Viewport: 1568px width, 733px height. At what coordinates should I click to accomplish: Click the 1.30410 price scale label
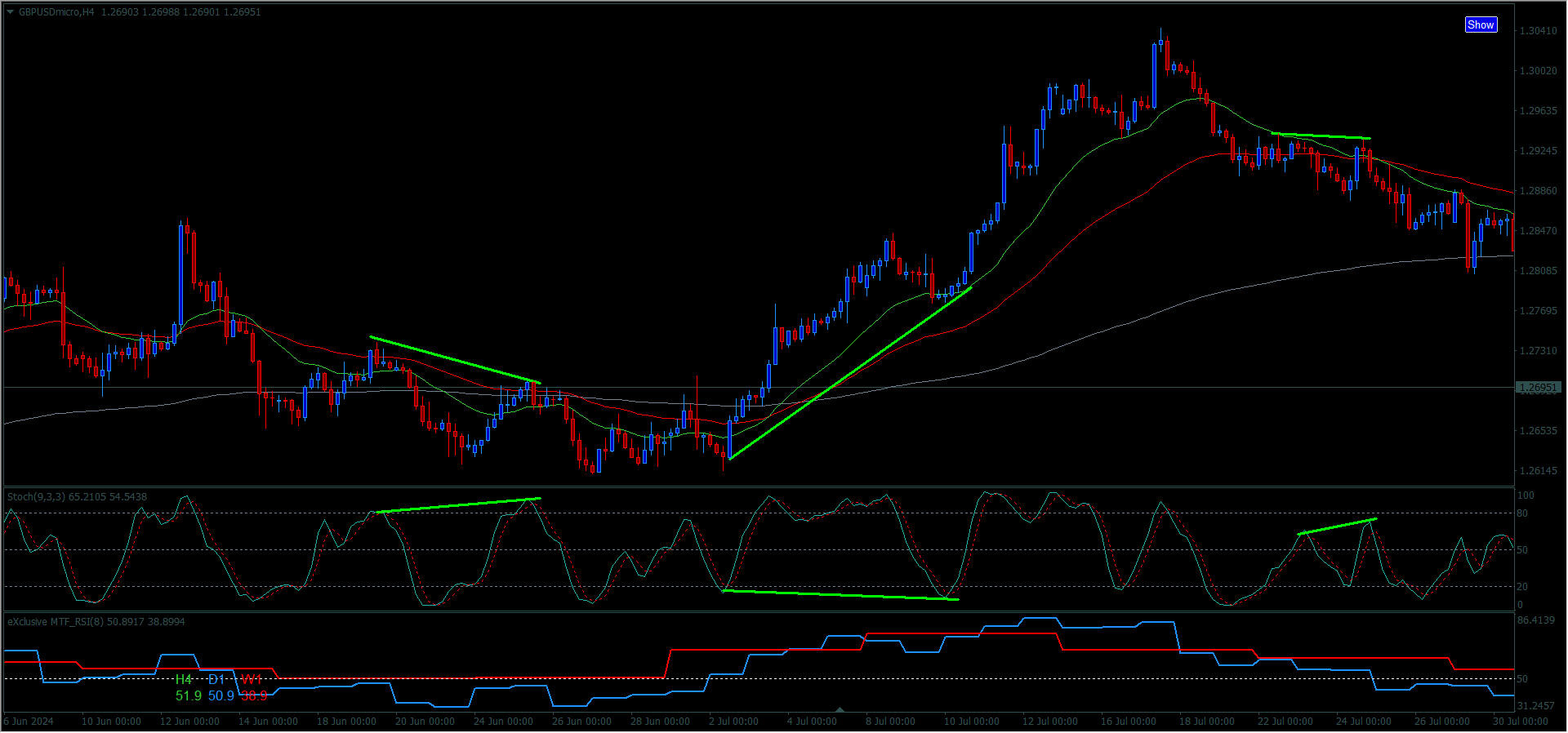tap(1537, 31)
